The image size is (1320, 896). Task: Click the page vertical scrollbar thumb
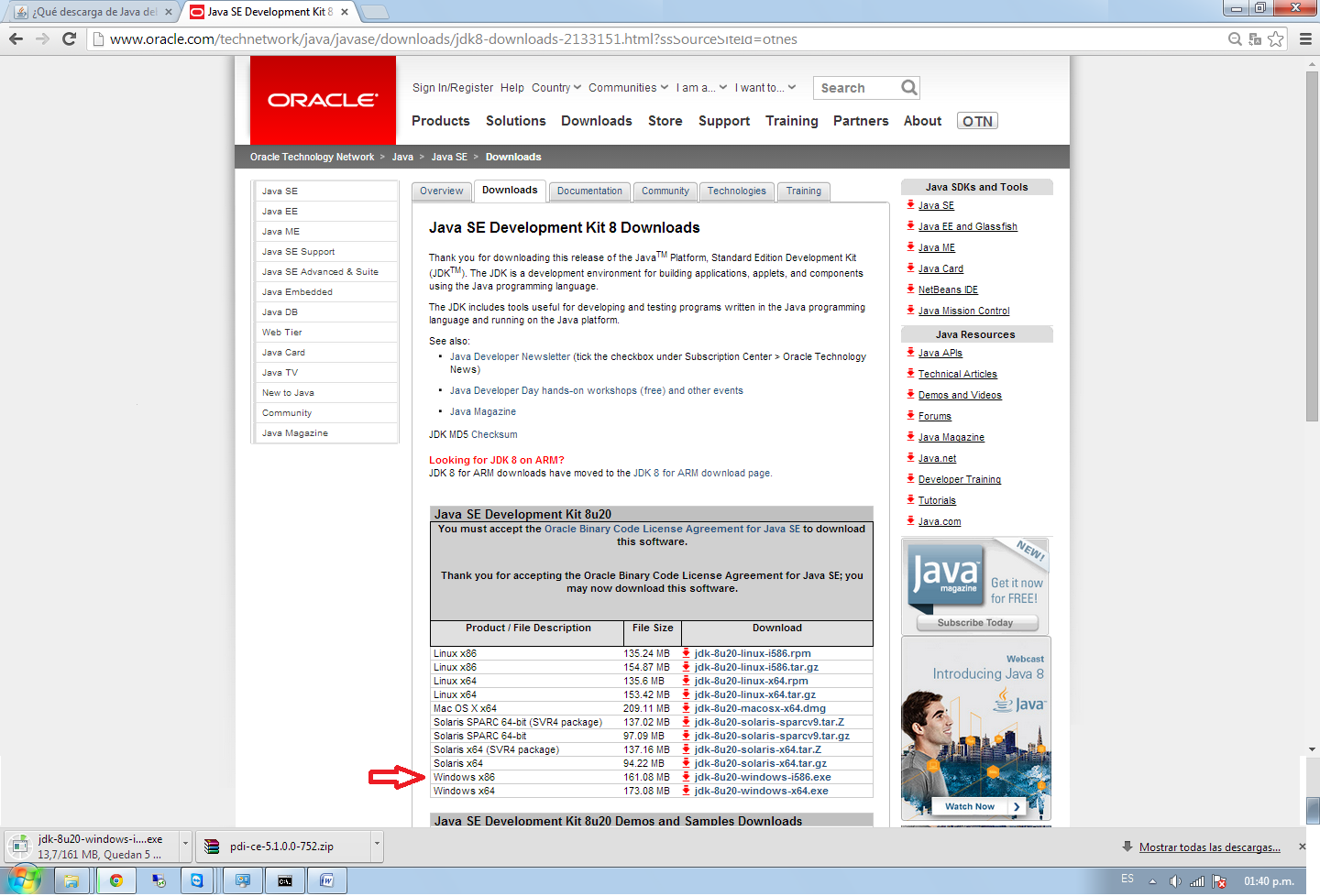click(1312, 247)
